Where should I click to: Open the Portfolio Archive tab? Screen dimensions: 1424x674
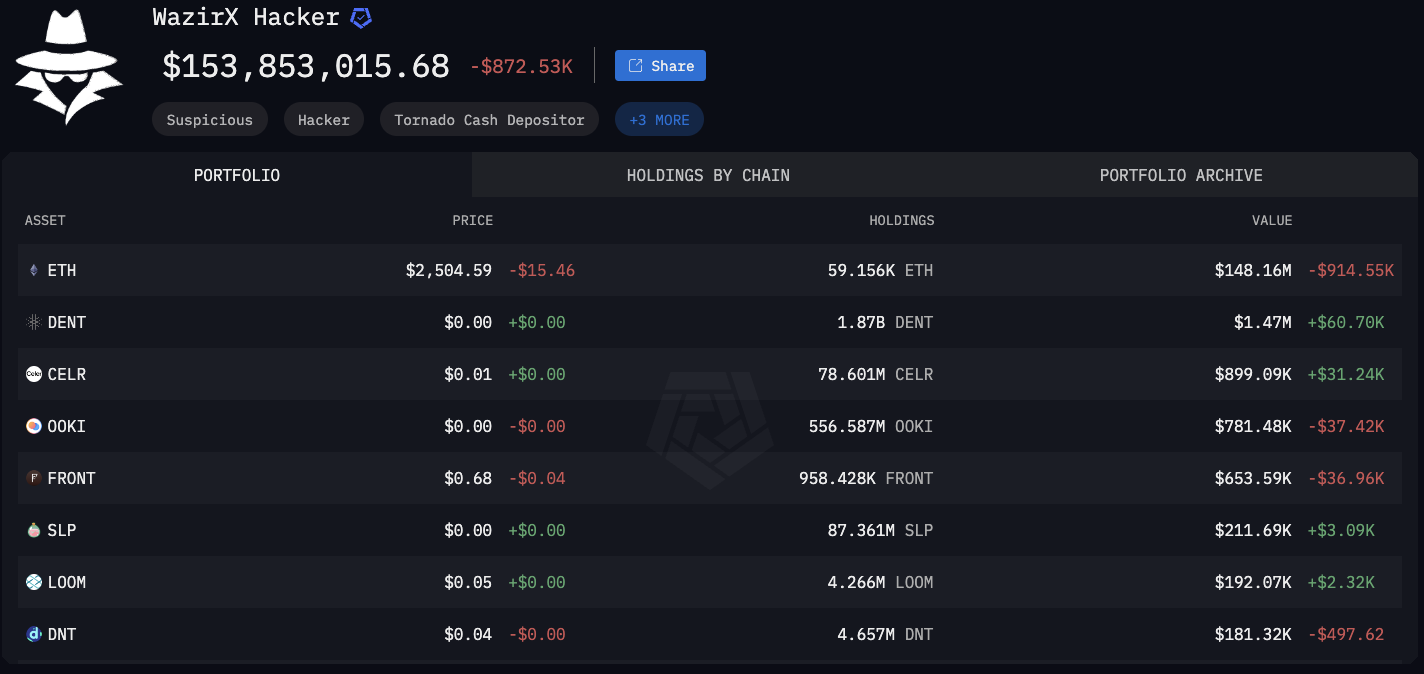click(1181, 175)
